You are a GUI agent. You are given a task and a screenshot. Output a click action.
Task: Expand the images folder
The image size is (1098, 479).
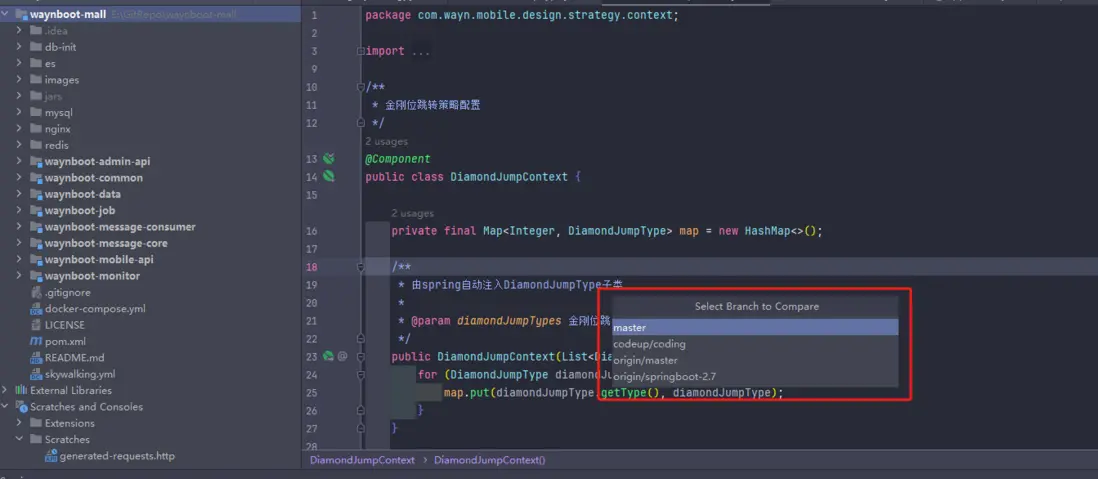click(x=20, y=80)
